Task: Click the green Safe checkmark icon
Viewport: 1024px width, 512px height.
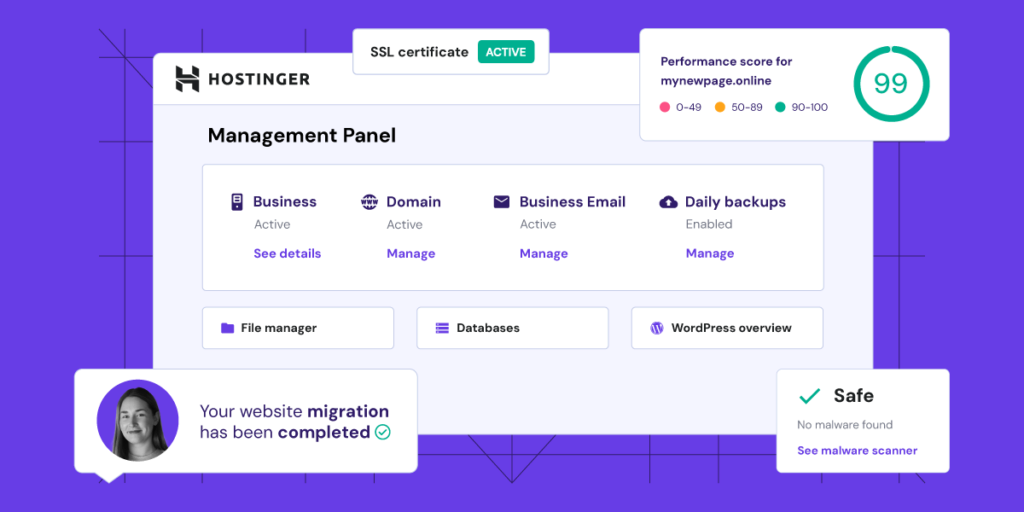Action: (809, 396)
